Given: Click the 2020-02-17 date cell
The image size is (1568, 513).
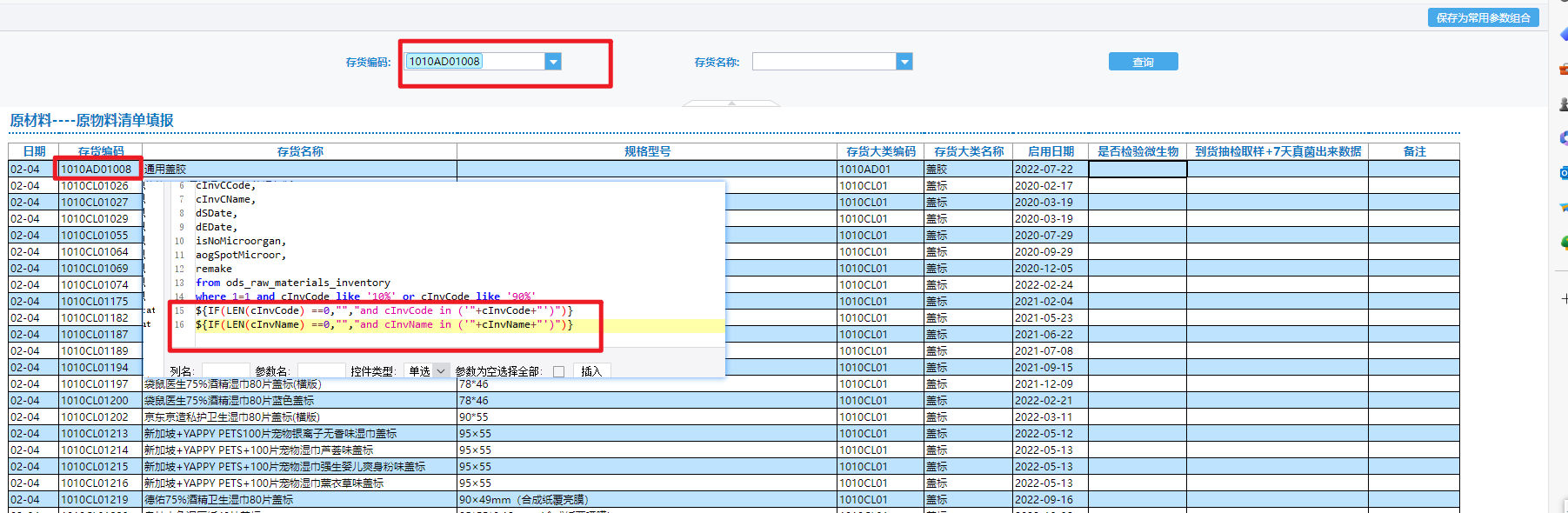Looking at the screenshot, I should 1051,186.
